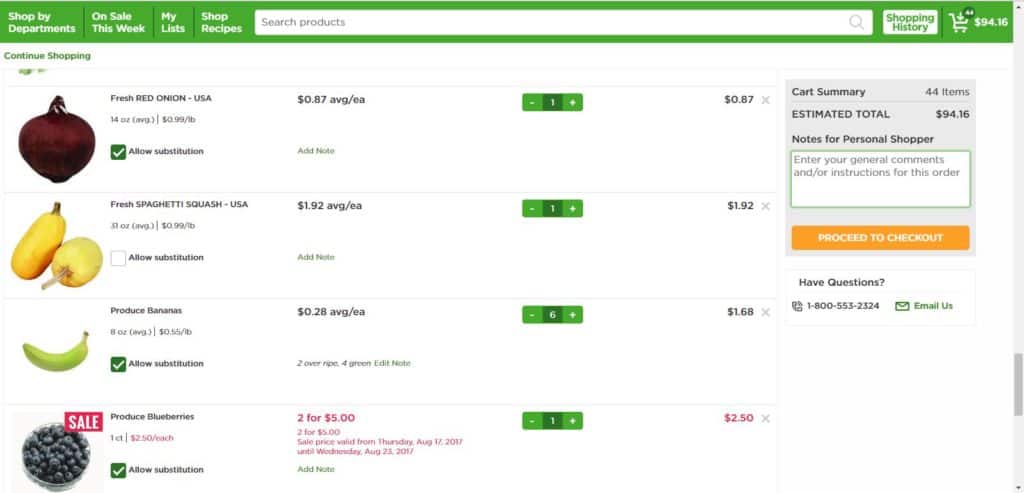The width and height of the screenshot is (1024, 493).
Task: Click the phone icon beside 1-800-553-2324
Action: click(x=797, y=306)
